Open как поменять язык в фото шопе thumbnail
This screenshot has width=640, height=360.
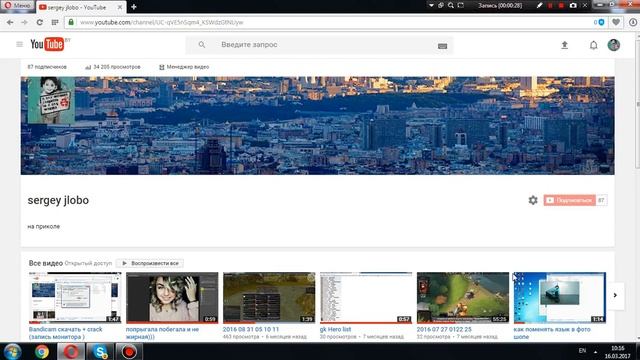[560, 298]
